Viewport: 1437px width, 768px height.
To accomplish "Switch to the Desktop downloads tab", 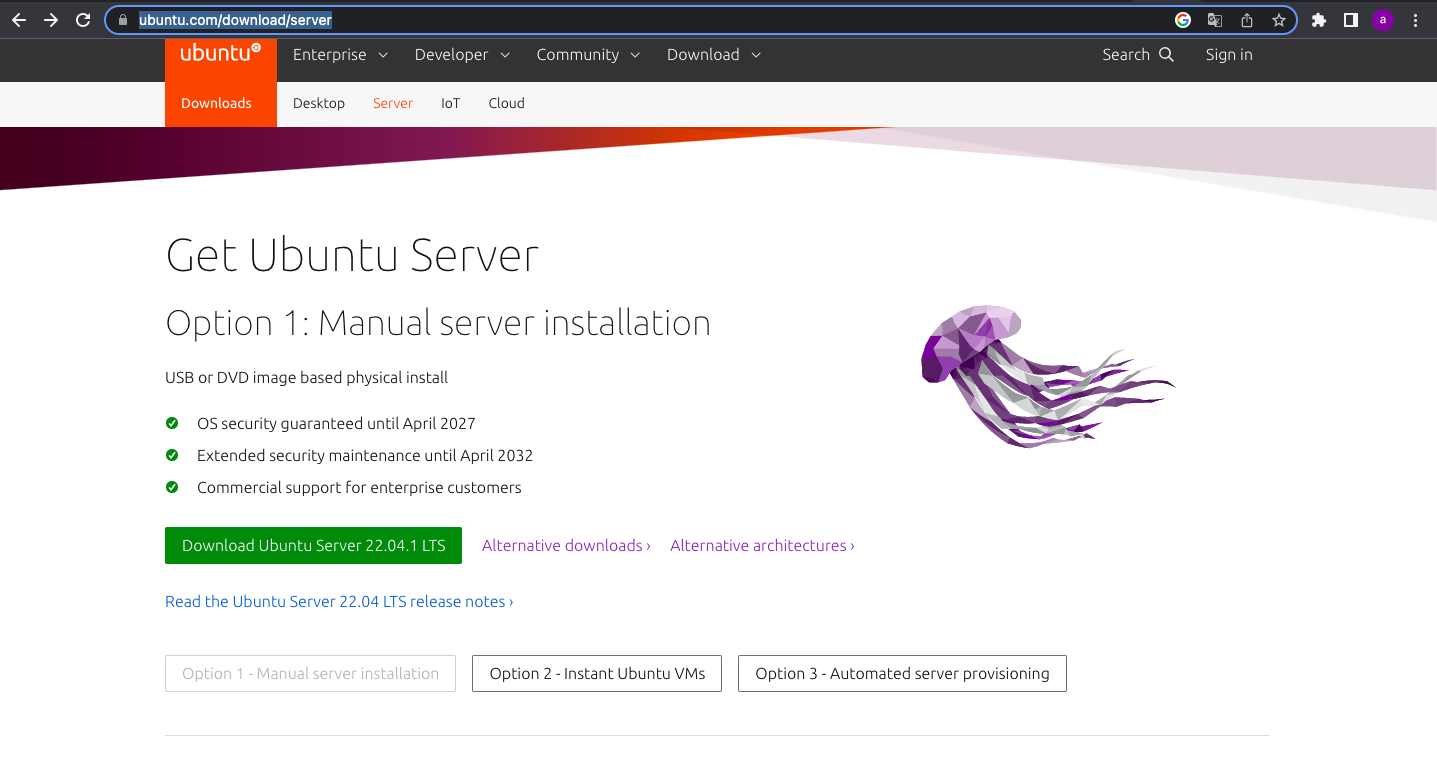I will point(319,103).
